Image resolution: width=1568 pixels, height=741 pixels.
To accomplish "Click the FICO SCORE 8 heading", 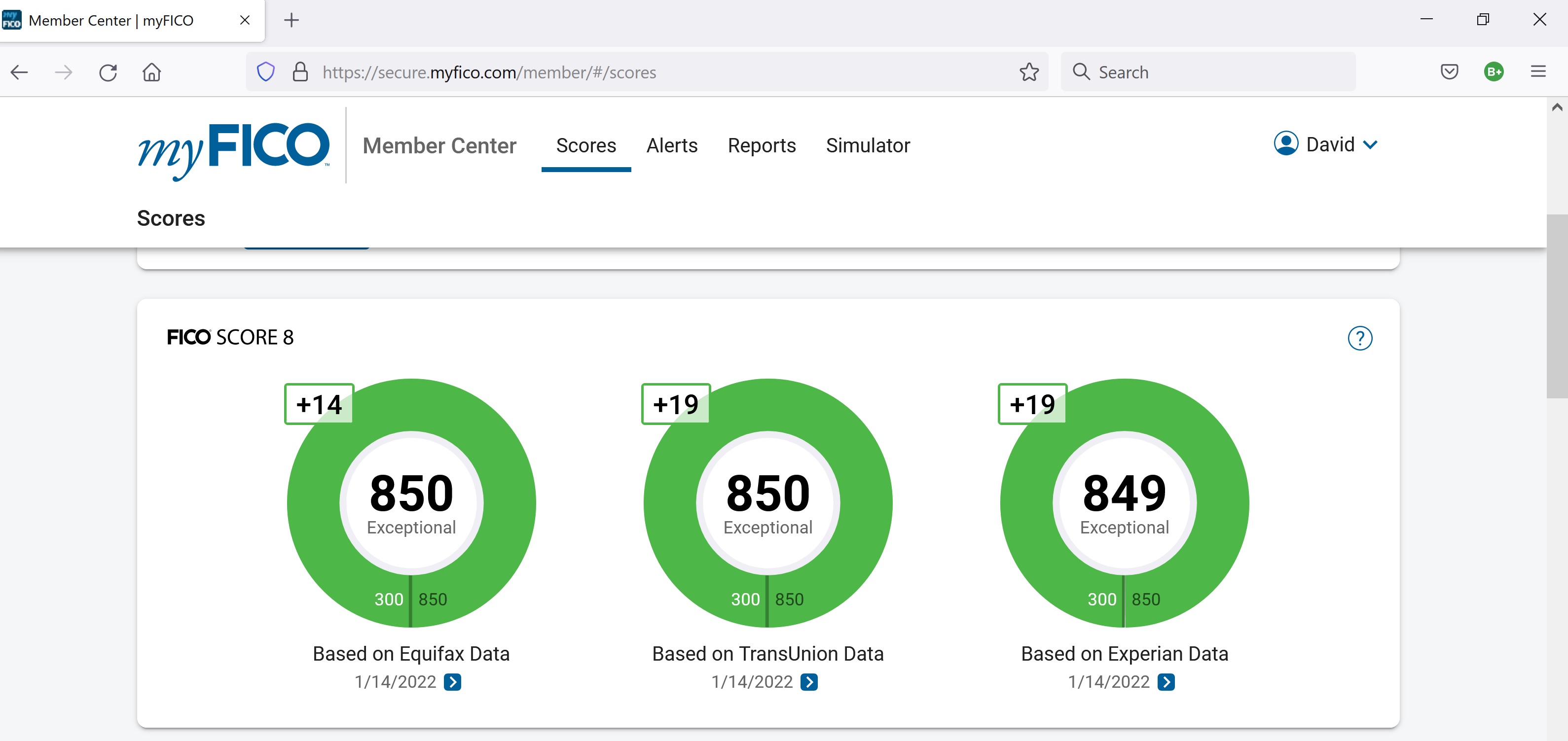I will [230, 338].
